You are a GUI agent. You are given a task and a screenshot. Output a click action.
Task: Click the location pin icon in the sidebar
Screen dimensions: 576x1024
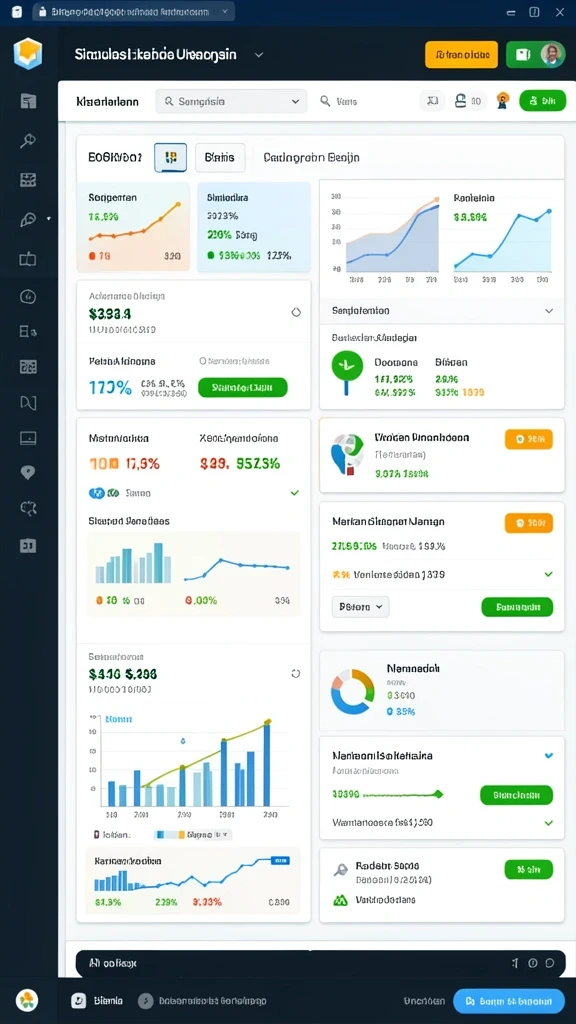tap(28, 473)
